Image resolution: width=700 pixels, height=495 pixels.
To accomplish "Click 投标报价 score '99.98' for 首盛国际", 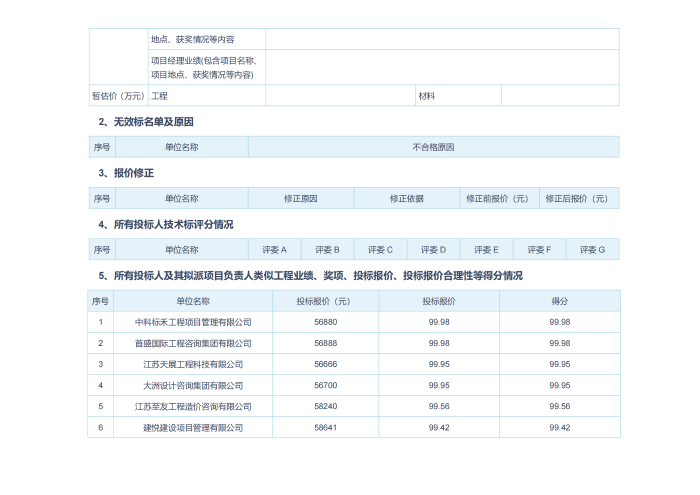I will pyautogui.click(x=439, y=343).
